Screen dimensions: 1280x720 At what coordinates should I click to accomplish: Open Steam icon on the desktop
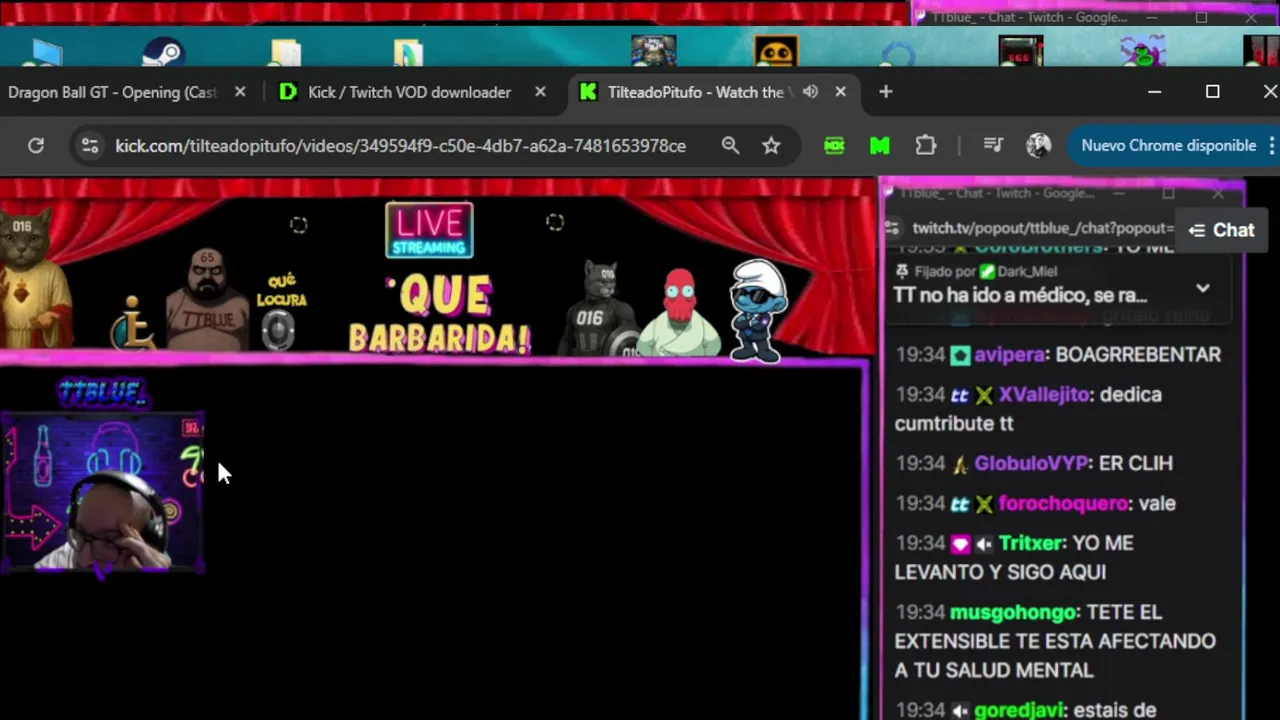(x=163, y=52)
